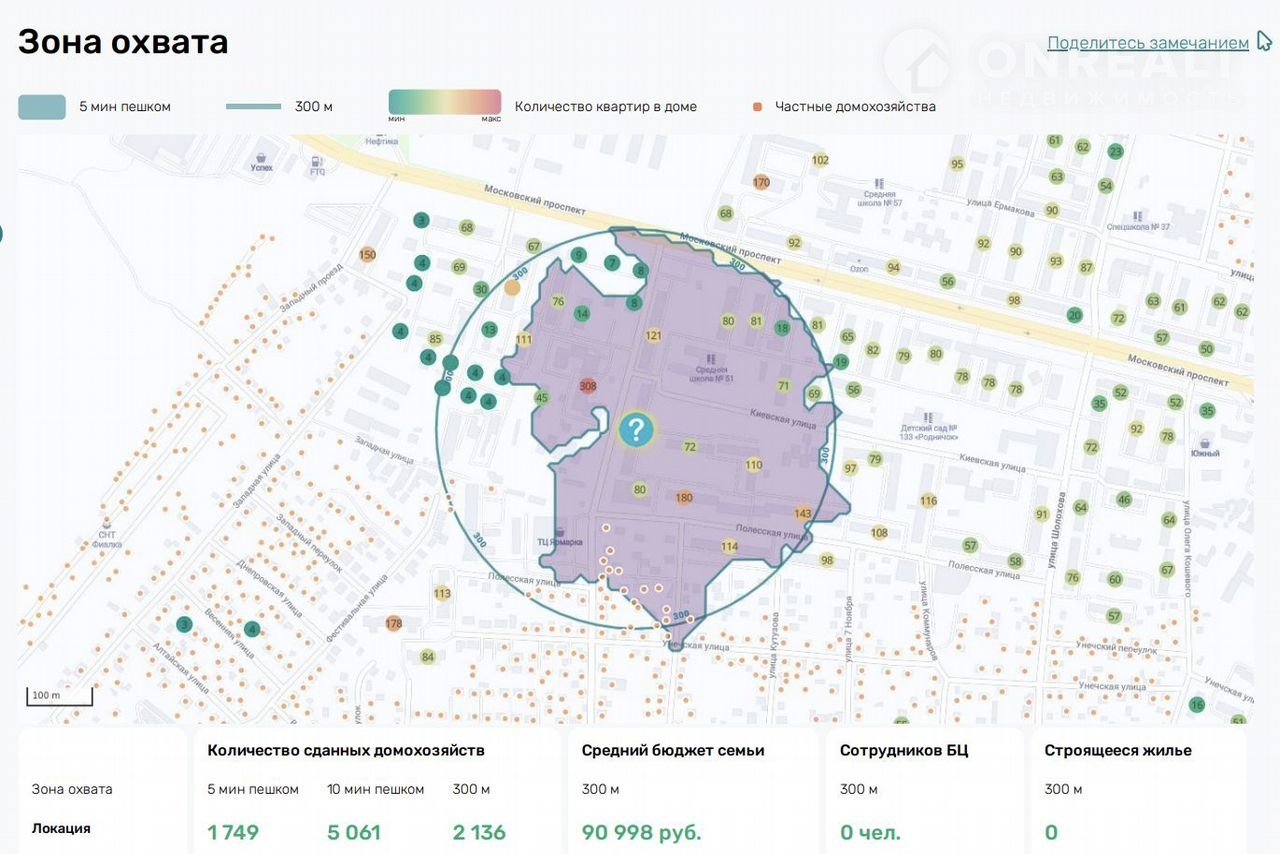
Task: Select the Локация row label
Action: 61,828
